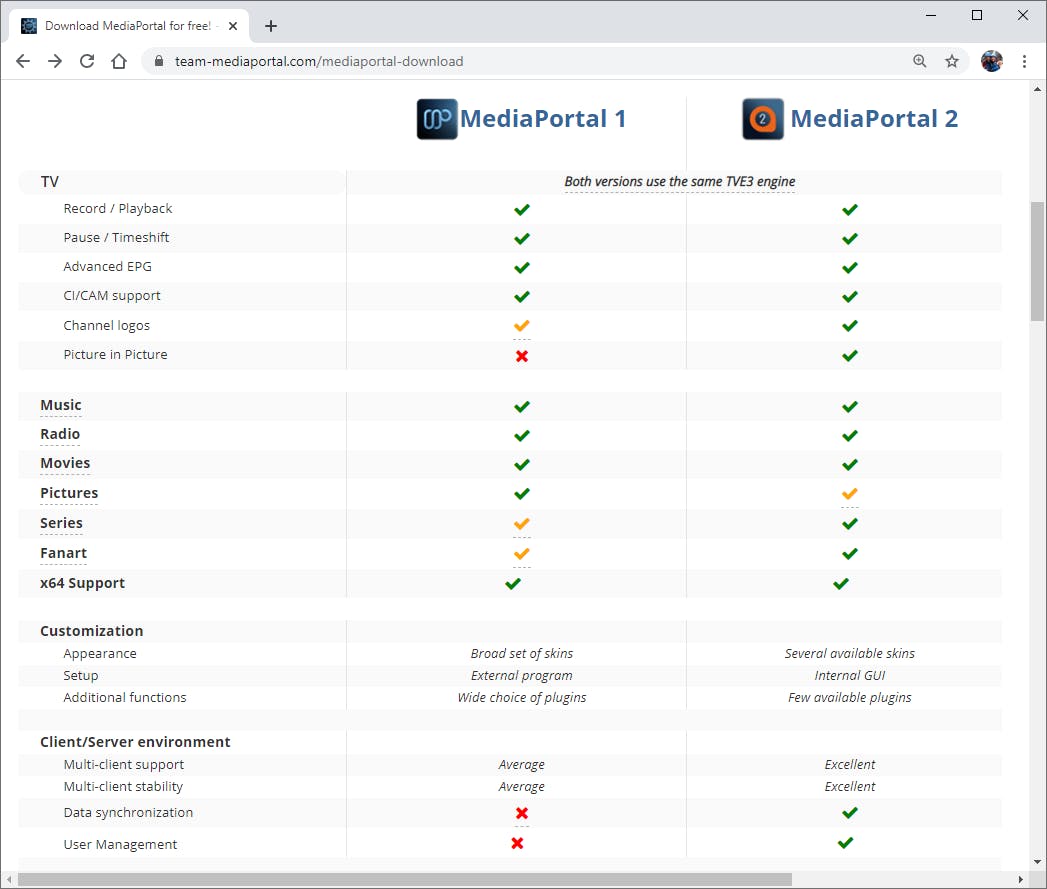Click MediaPortal 2 check for Channel logos
This screenshot has width=1047, height=889.
point(849,326)
